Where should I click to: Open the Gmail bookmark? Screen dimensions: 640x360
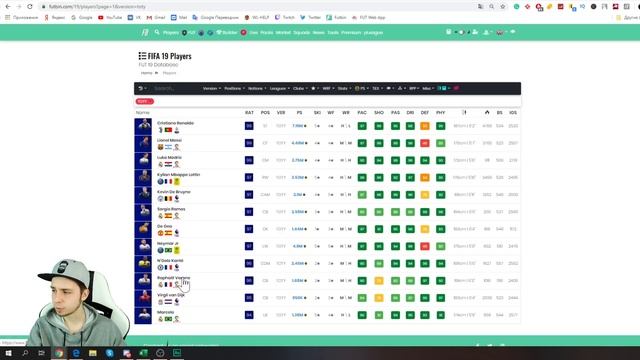(156, 18)
